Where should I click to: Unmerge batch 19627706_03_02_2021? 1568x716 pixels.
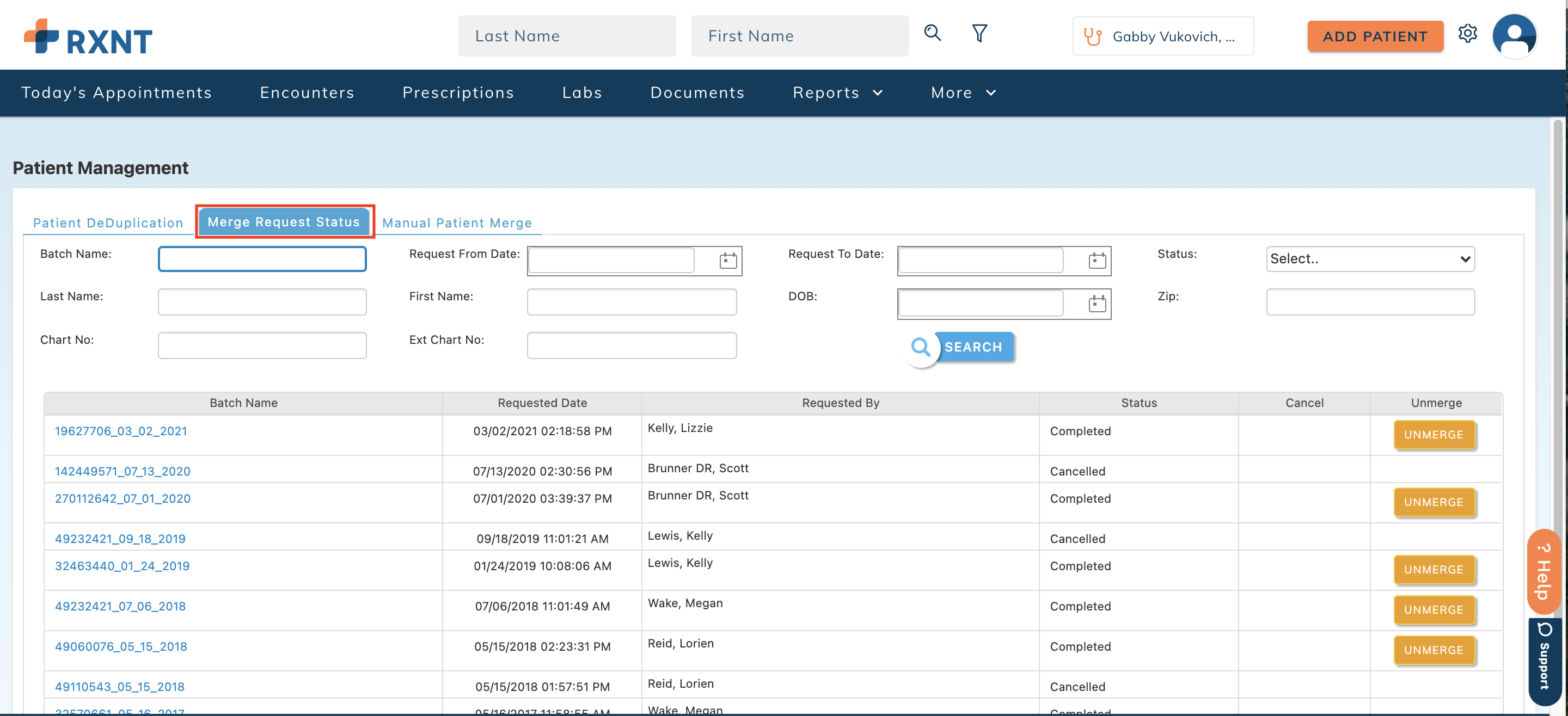[1434, 434]
